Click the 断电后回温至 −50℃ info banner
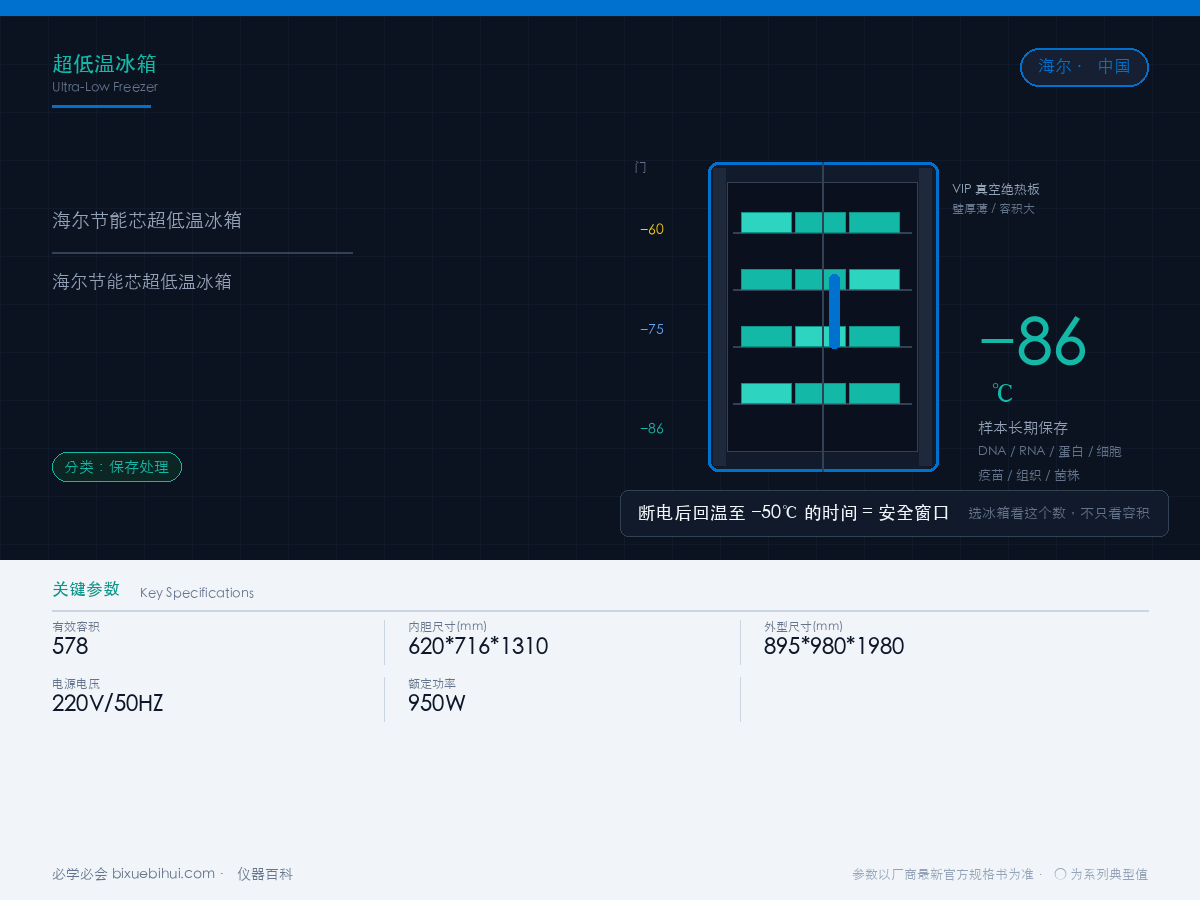 (894, 513)
